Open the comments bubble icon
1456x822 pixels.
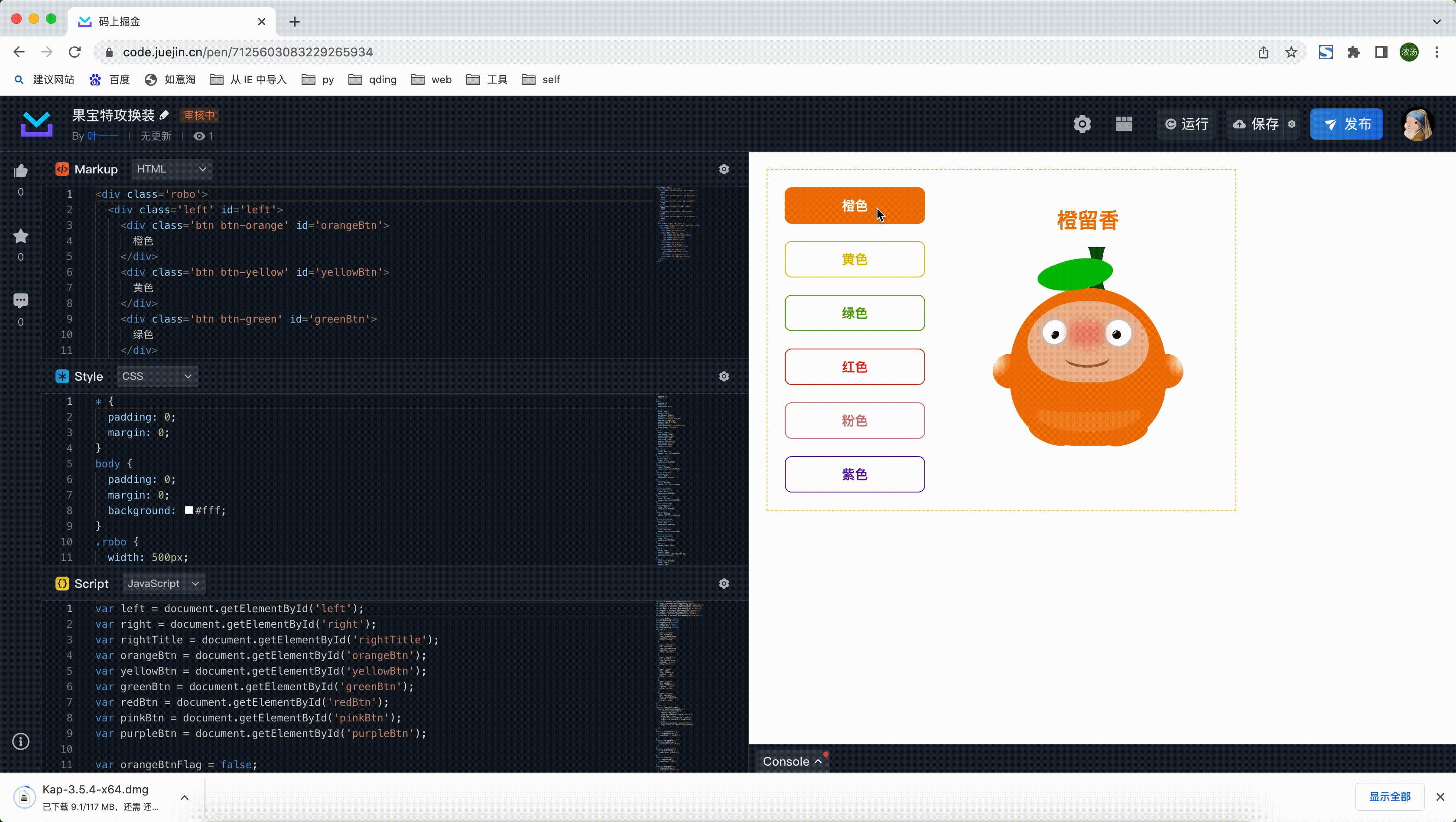21,300
